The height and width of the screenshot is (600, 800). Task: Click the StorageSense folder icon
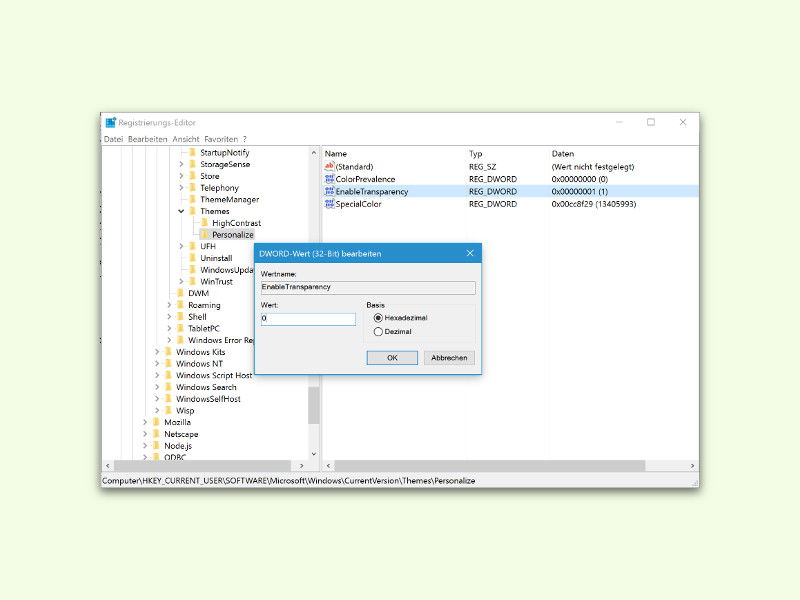pos(193,164)
